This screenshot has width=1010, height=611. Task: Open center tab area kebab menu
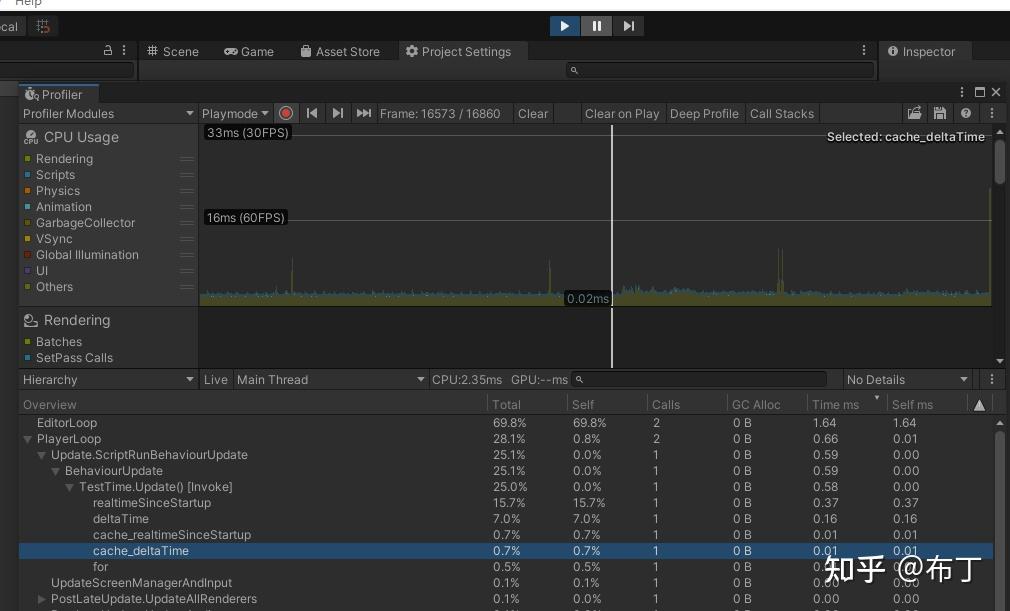[864, 50]
